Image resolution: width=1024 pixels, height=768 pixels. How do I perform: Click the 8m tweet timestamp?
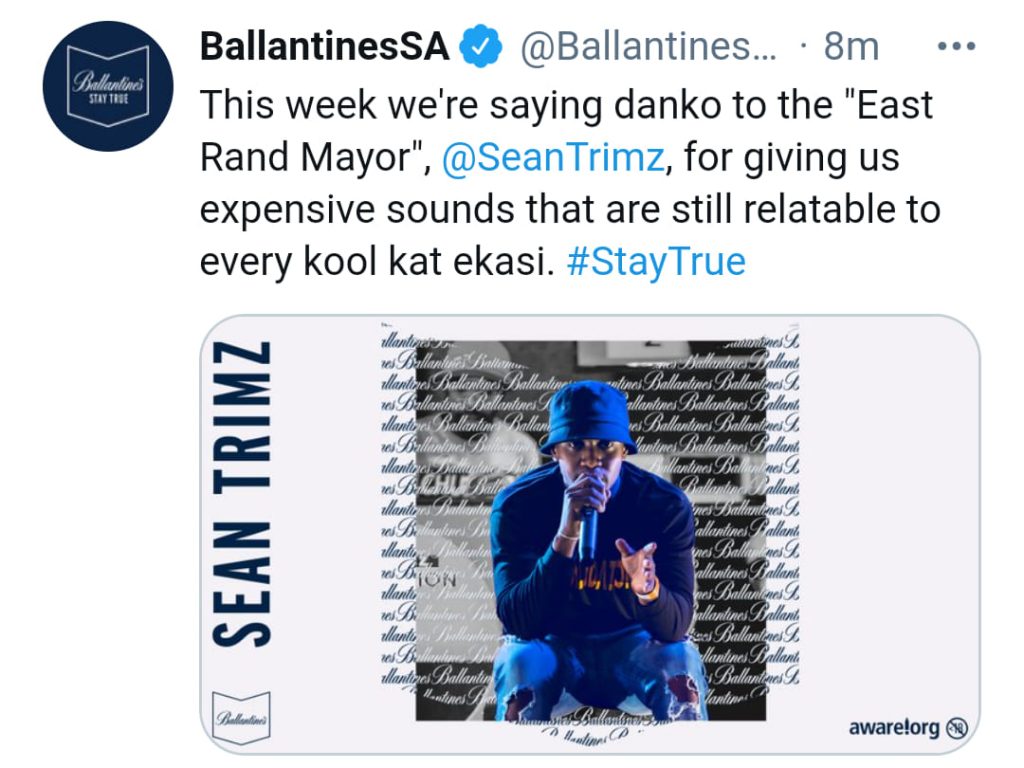(x=851, y=47)
